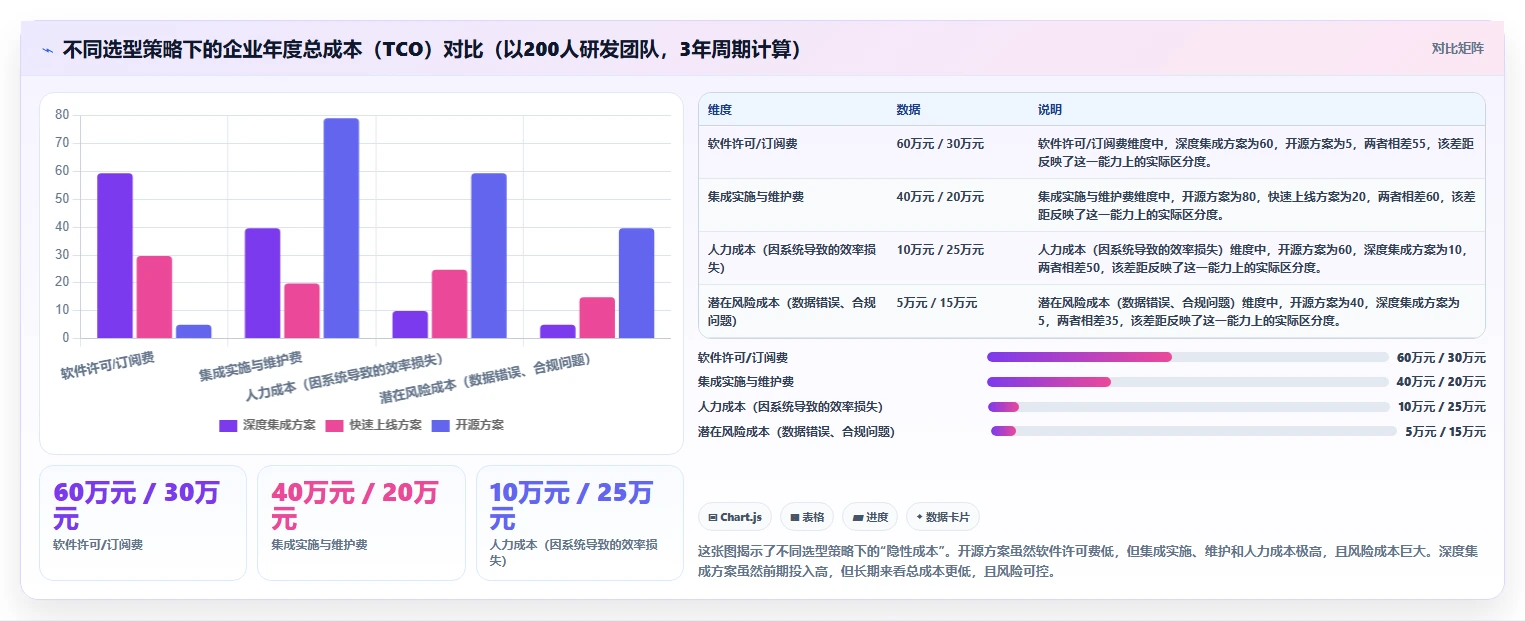Viewport: 1525px width, 621px height.
Task: Click the 80 tick on the chart y-axis
Action: tap(62, 115)
